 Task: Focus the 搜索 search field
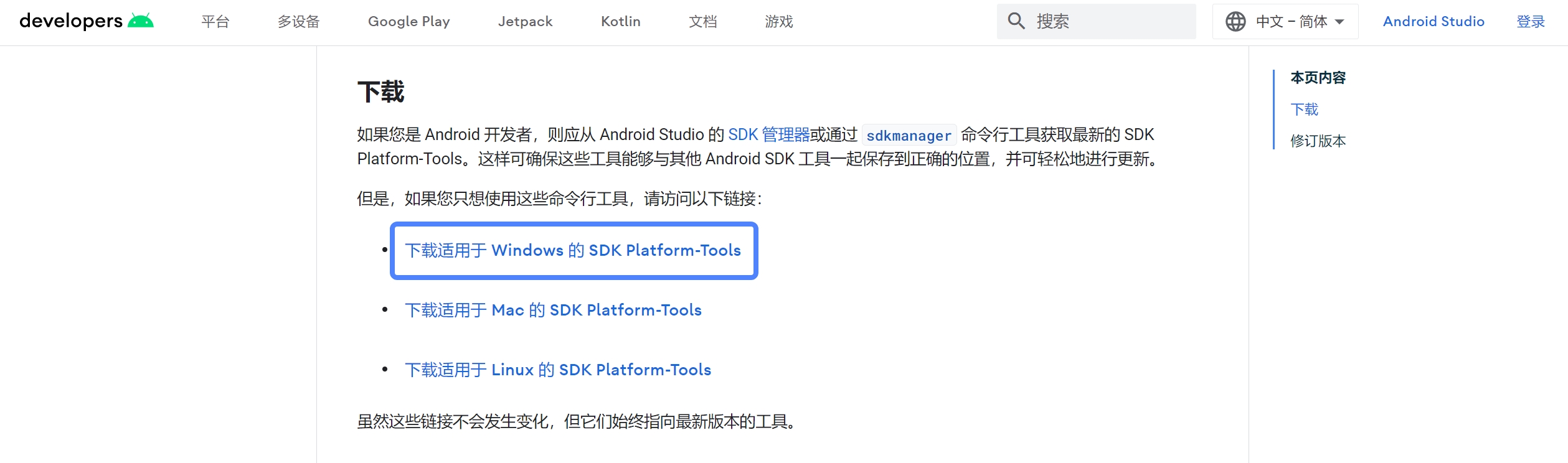coord(1108,22)
